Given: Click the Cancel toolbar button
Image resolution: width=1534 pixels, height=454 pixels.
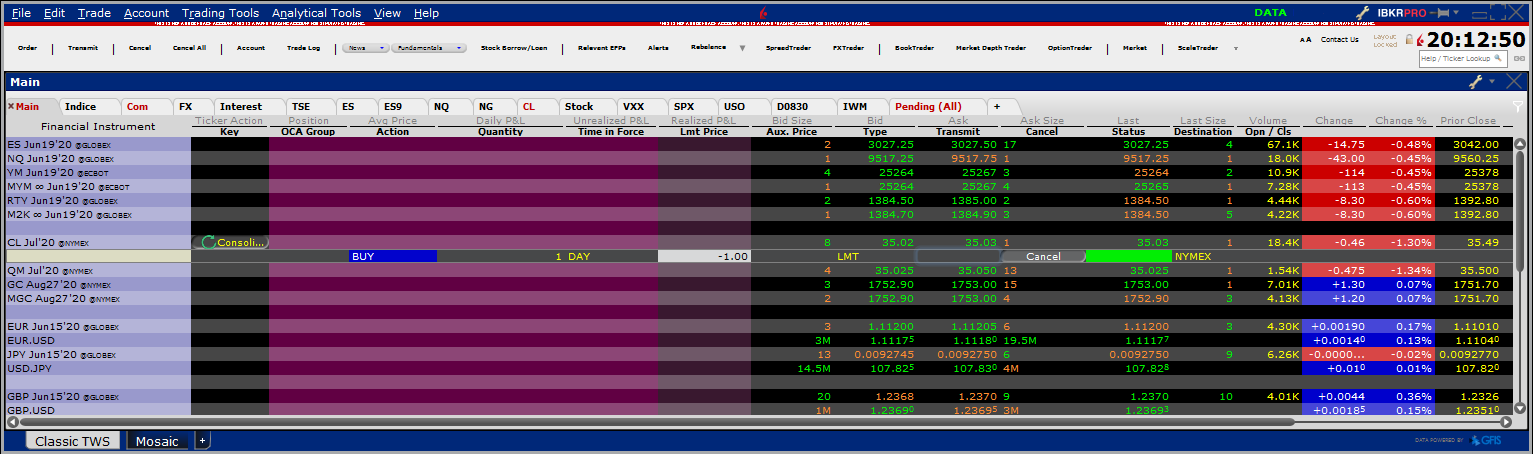Looking at the screenshot, I should pos(140,48).
